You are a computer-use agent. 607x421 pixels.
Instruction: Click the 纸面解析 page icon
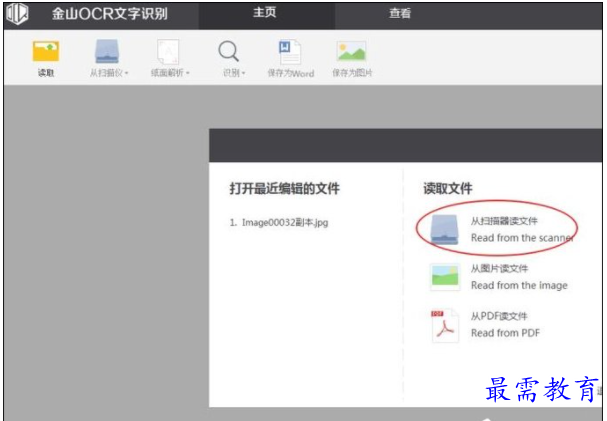pyautogui.click(x=168, y=51)
